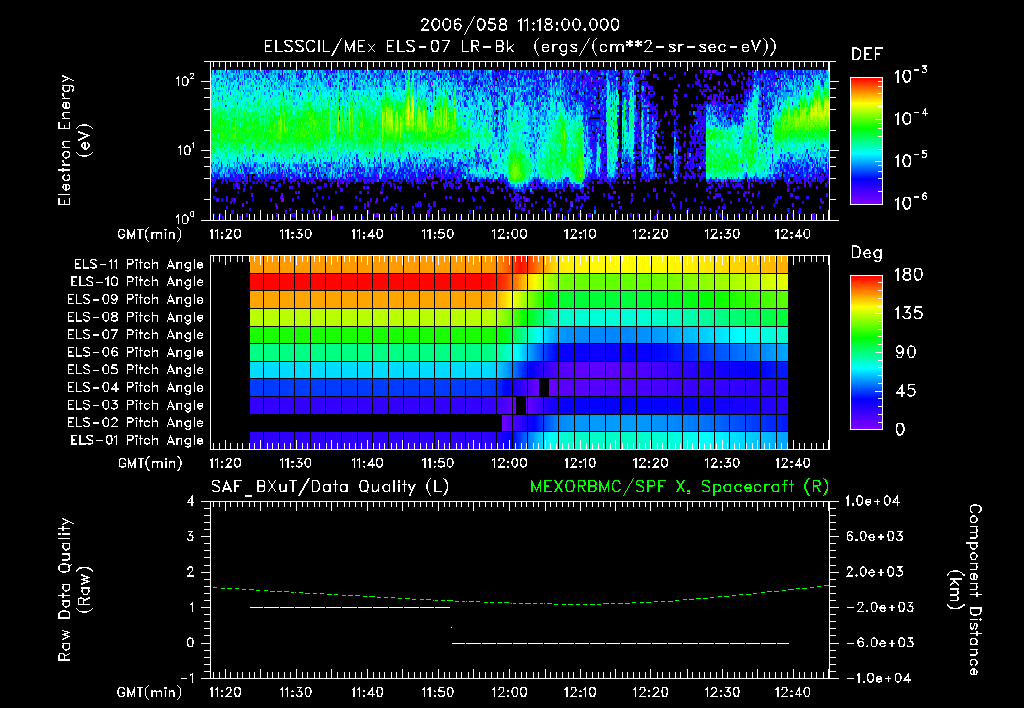
Task: Click the 11:20 tick label under pitch angle plot
Action: [225, 464]
